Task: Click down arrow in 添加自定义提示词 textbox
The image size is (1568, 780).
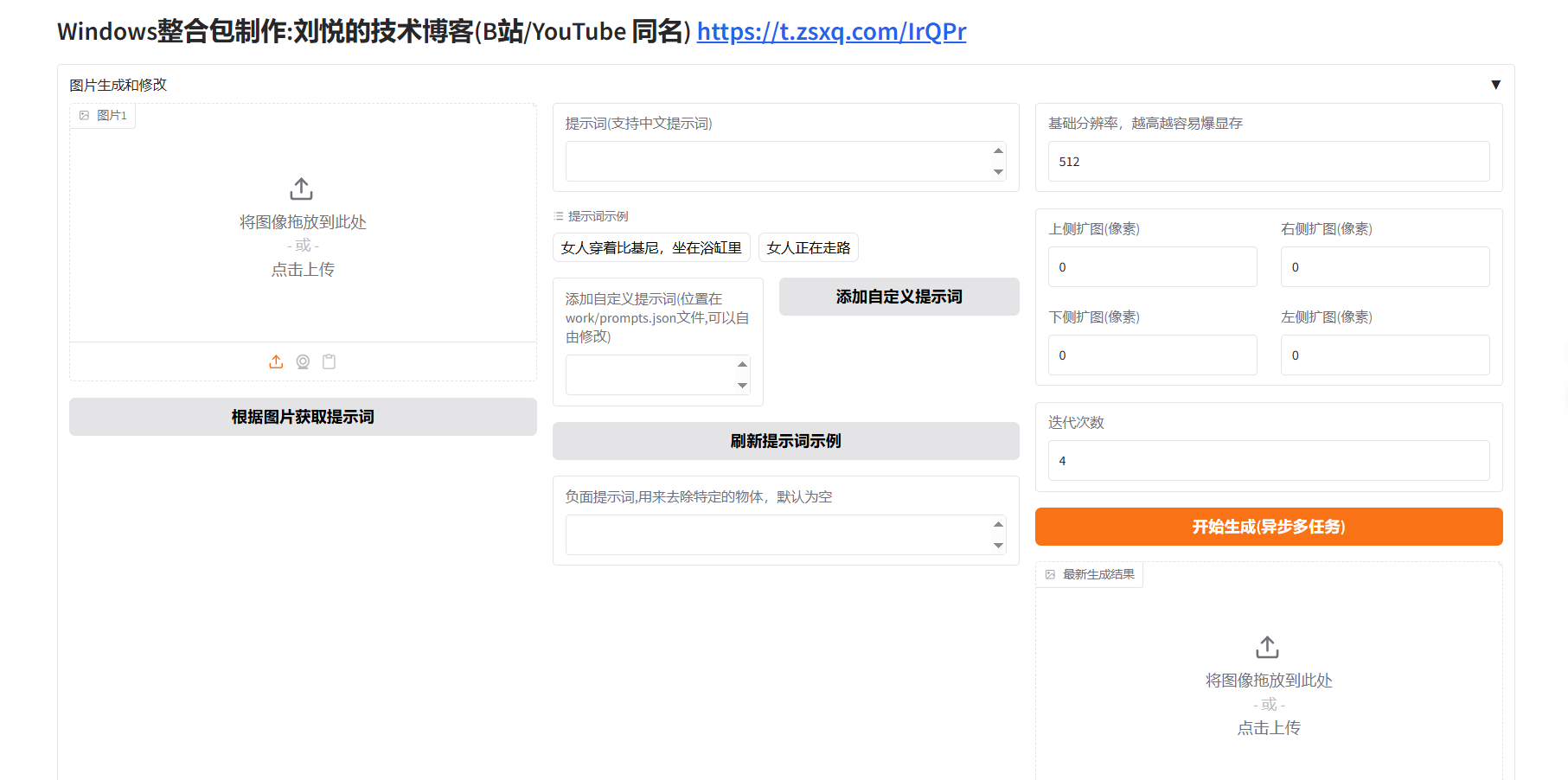Action: 742,386
